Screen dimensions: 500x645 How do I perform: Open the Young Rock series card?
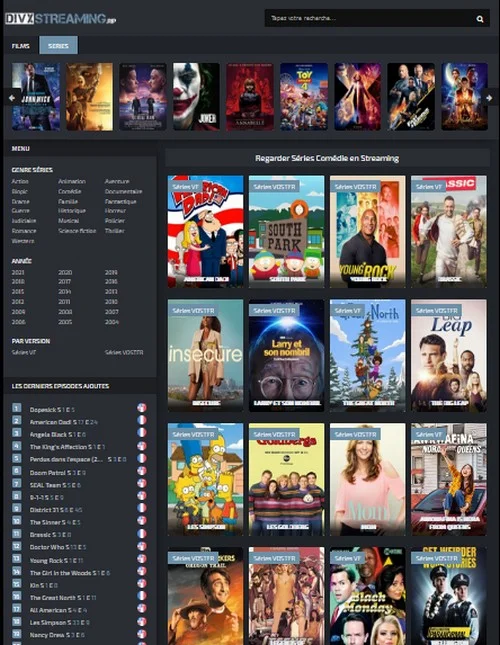pos(368,232)
